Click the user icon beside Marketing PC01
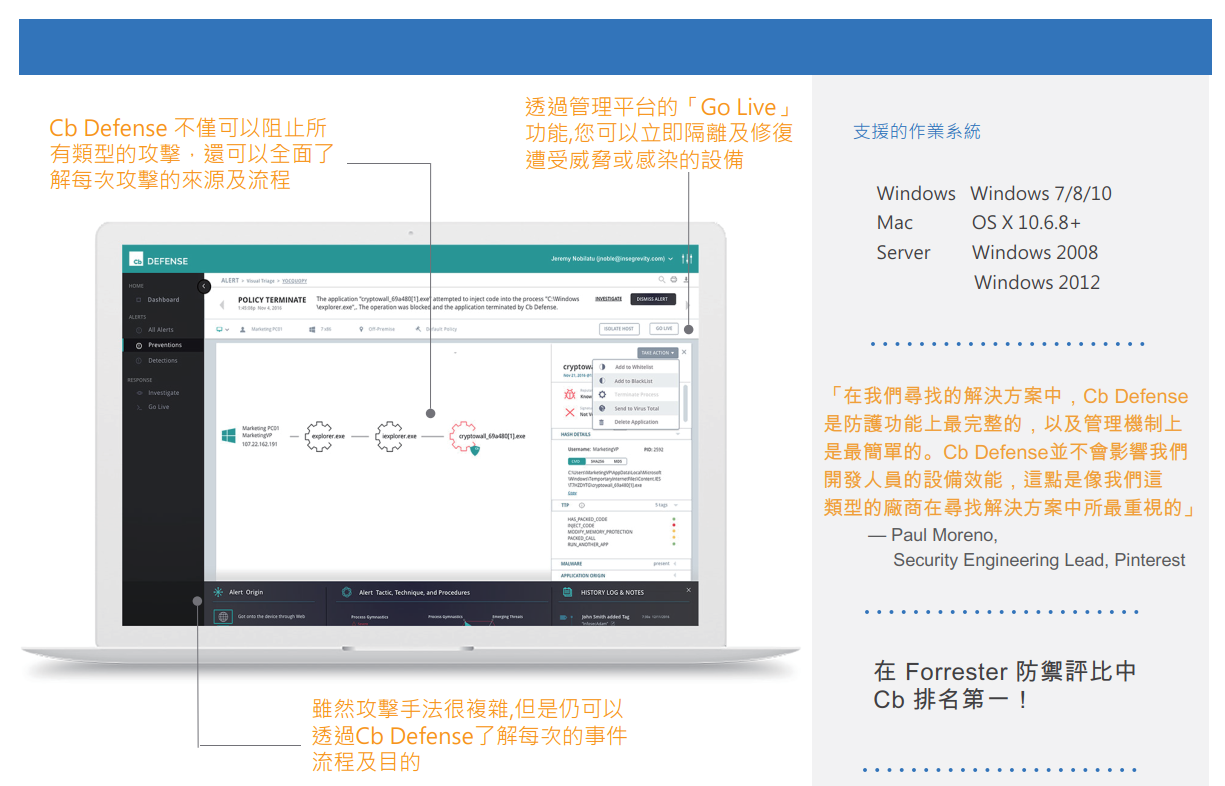The width and height of the screenshot is (1225, 786). tap(243, 329)
